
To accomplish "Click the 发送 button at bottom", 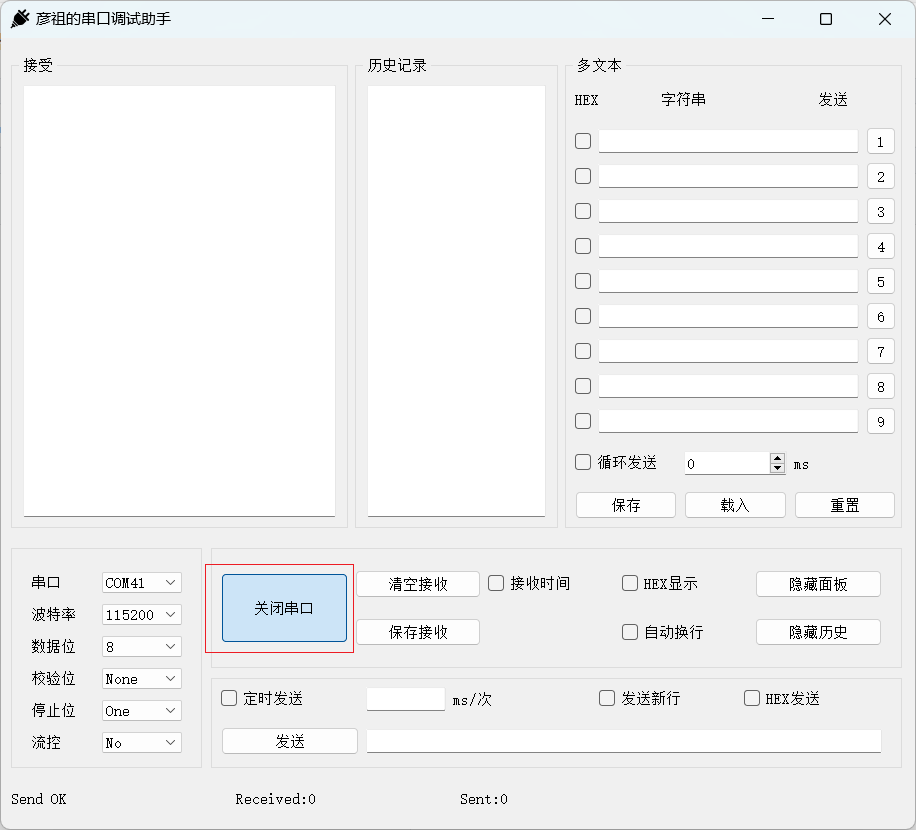I will click(x=290, y=741).
